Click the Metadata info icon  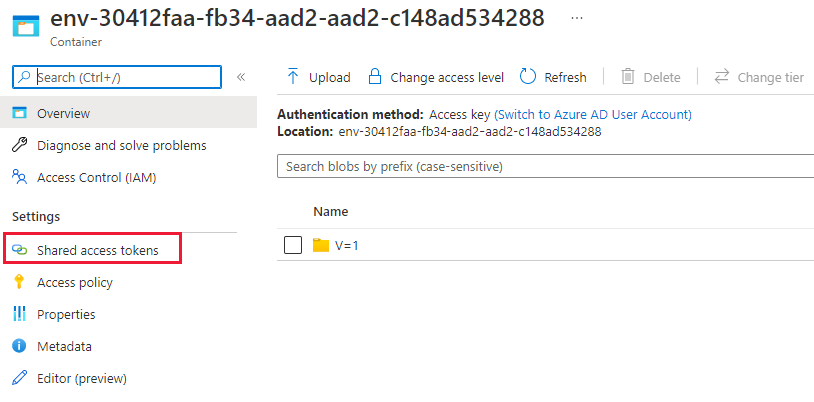click(19, 346)
